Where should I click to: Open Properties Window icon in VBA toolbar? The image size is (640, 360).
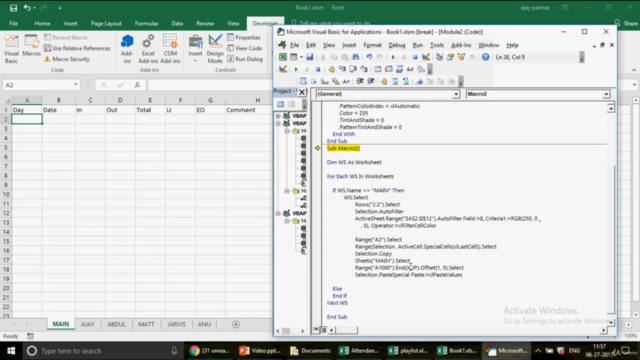[x=450, y=57]
